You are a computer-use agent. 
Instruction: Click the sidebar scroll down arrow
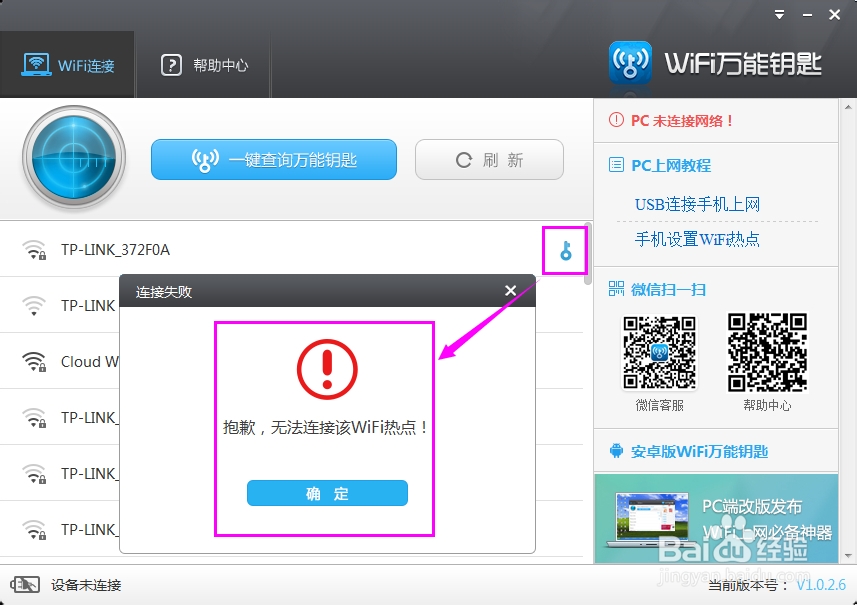(x=848, y=556)
